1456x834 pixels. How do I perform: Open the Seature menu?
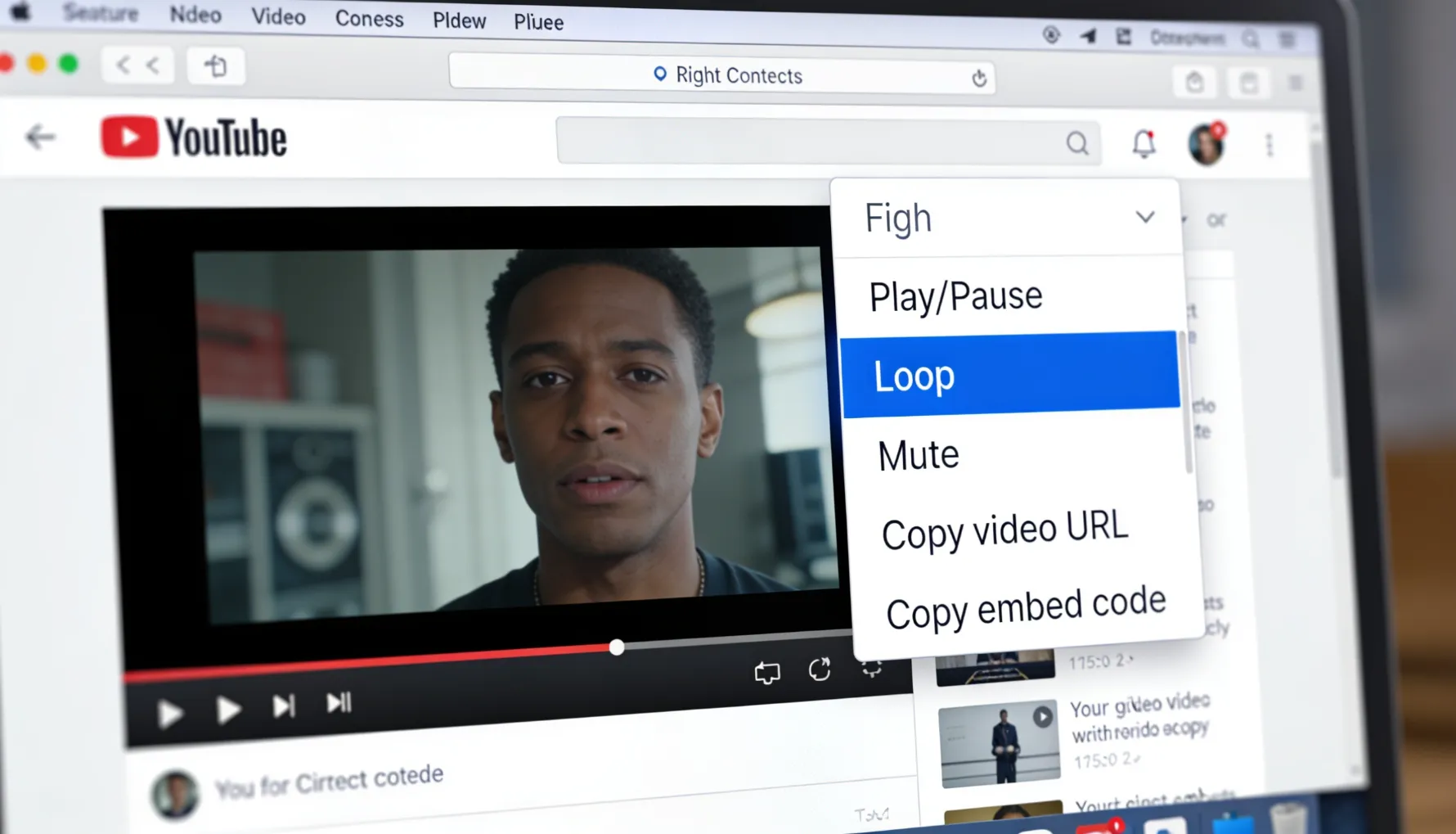101,13
